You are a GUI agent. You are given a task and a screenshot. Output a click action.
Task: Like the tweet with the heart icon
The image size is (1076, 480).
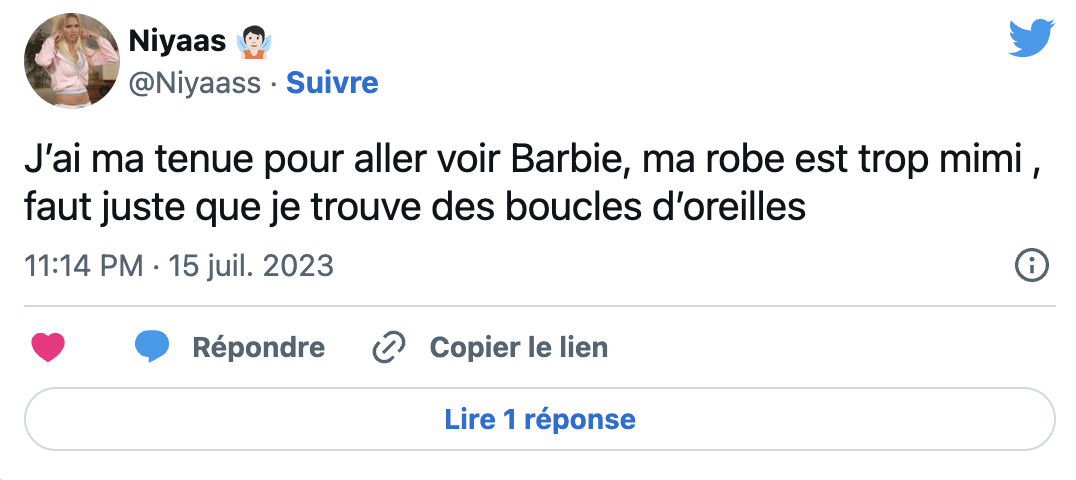click(48, 347)
